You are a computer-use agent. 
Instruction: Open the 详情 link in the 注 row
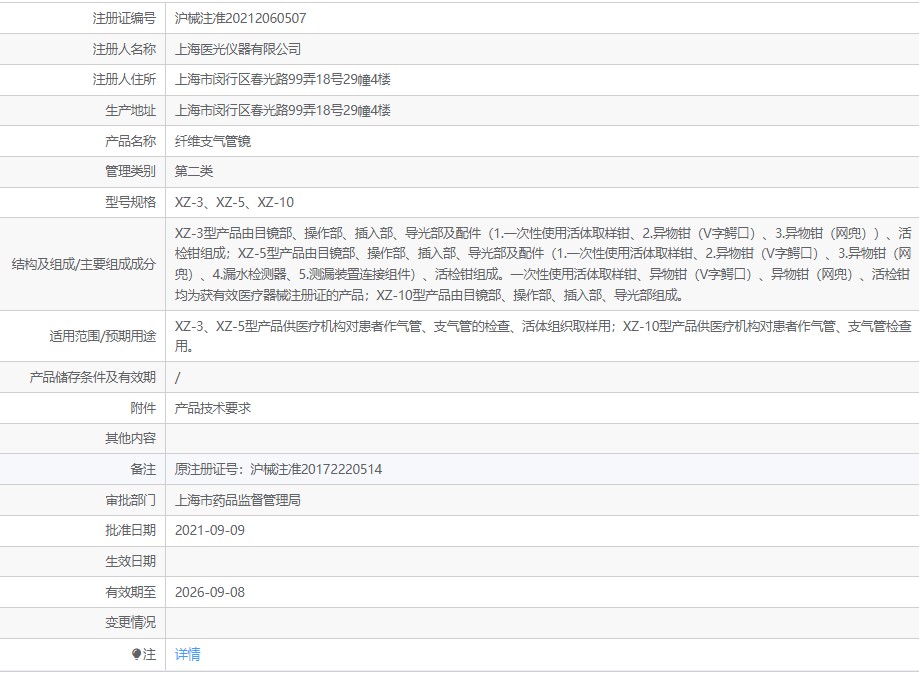pos(188,654)
